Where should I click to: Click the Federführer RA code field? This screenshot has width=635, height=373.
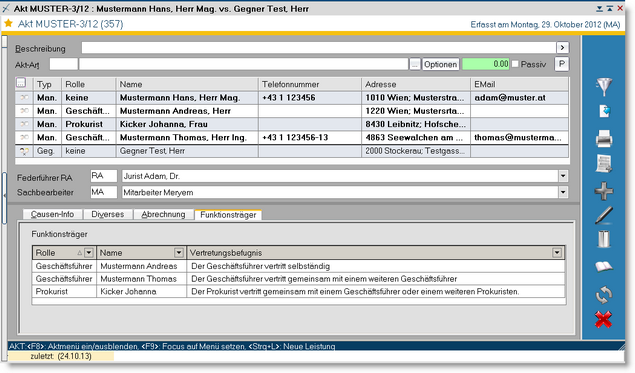coord(104,176)
